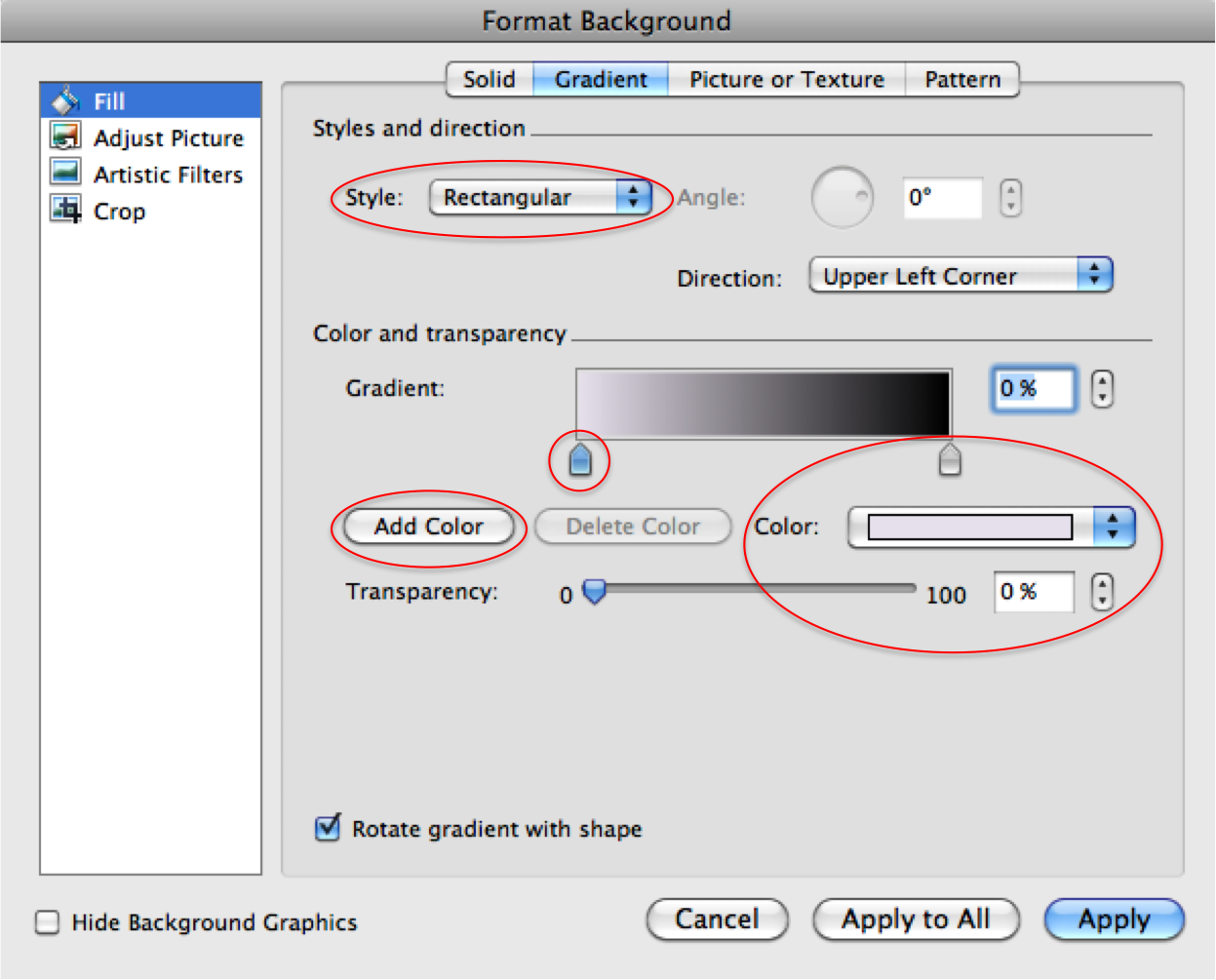This screenshot has height=980, width=1216.
Task: Switch to the Picture or Texture tab
Action: pyautogui.click(x=786, y=80)
